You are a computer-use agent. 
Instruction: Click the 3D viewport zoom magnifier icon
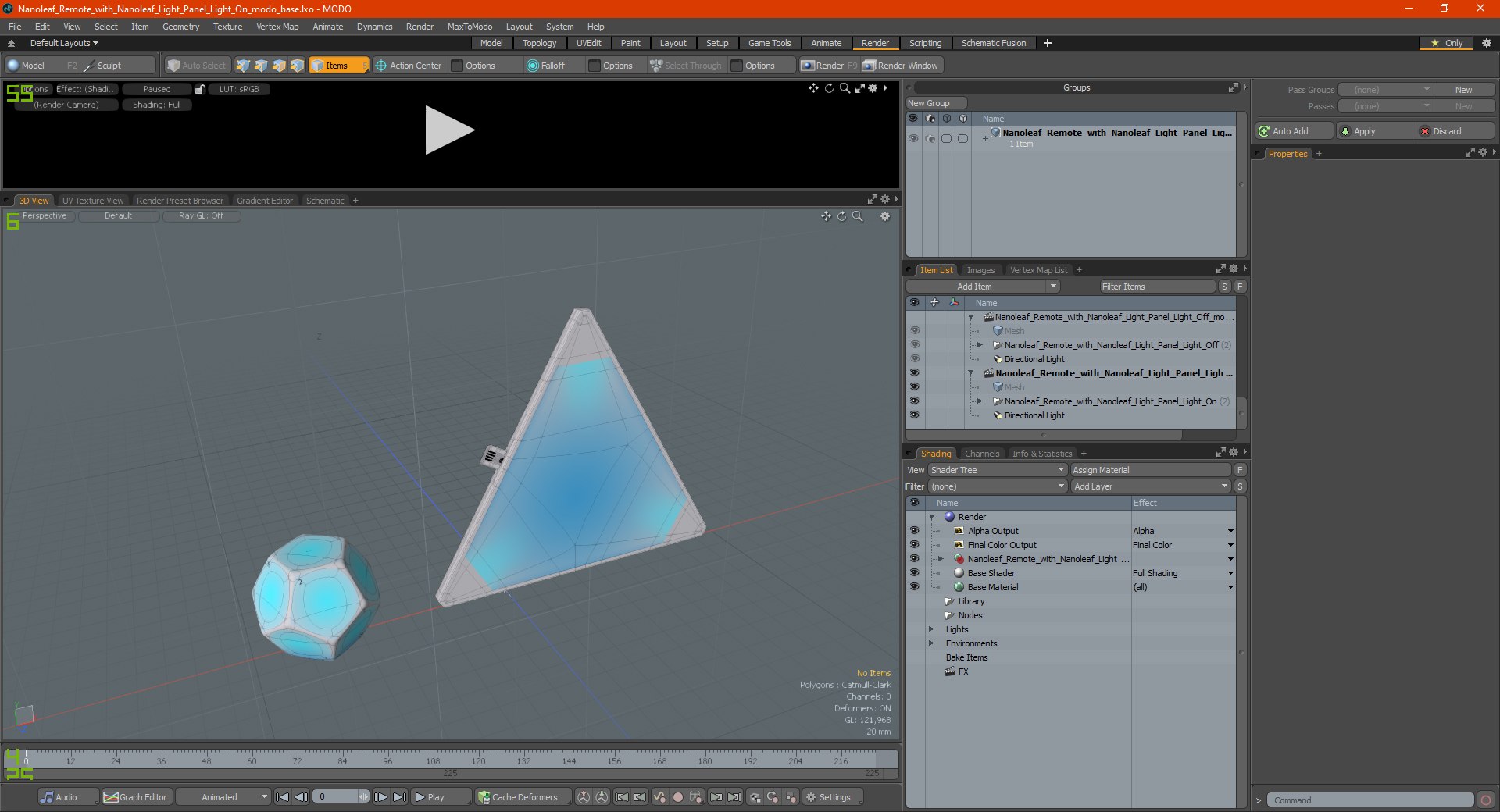tap(858, 216)
